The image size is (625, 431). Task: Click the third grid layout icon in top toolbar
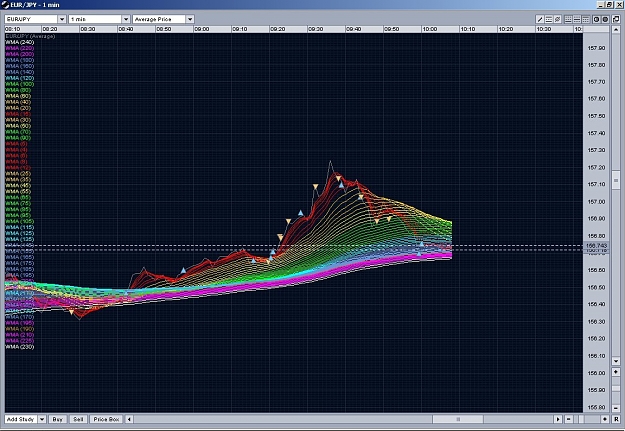pyautogui.click(x=586, y=19)
